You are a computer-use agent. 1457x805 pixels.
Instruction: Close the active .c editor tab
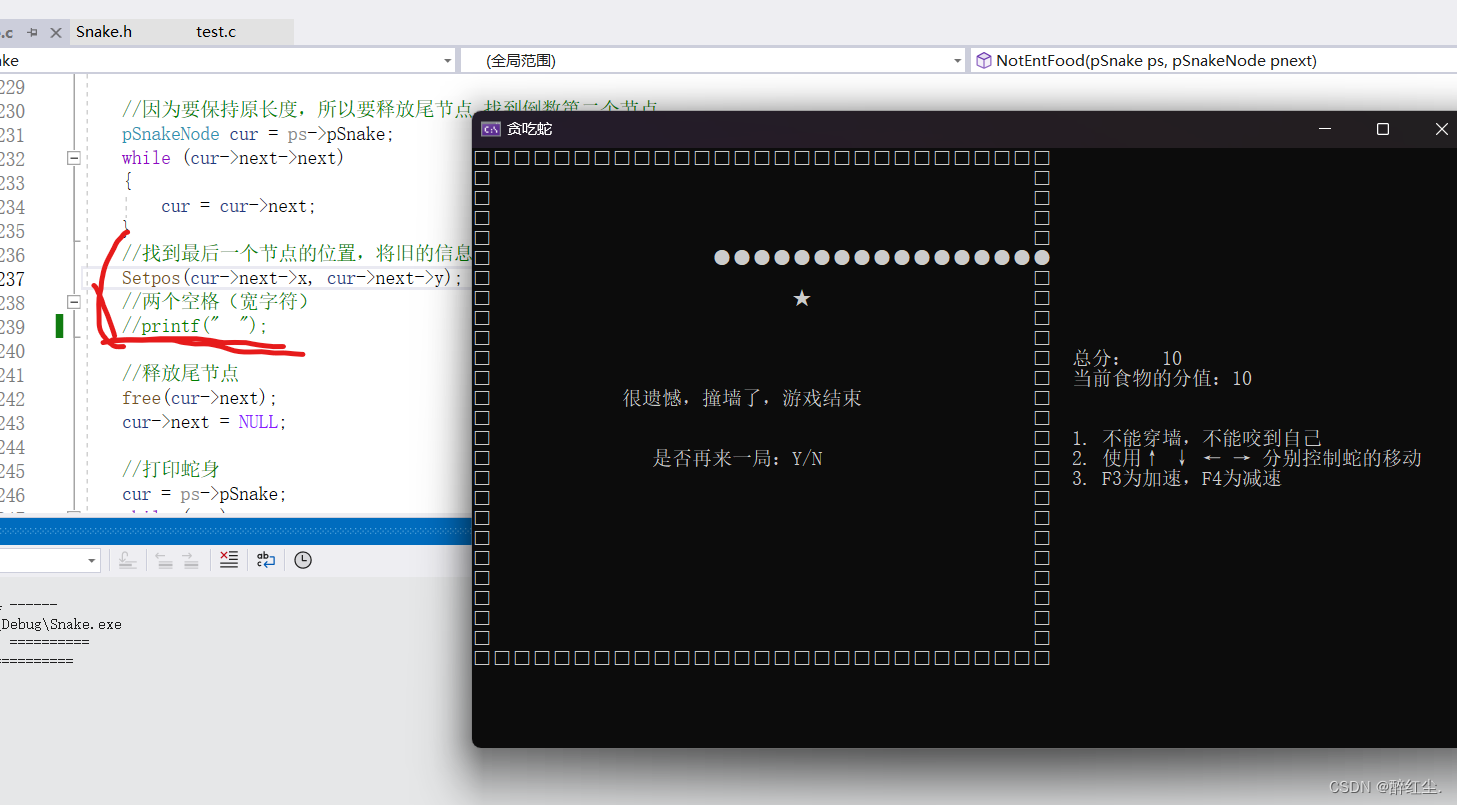point(57,32)
